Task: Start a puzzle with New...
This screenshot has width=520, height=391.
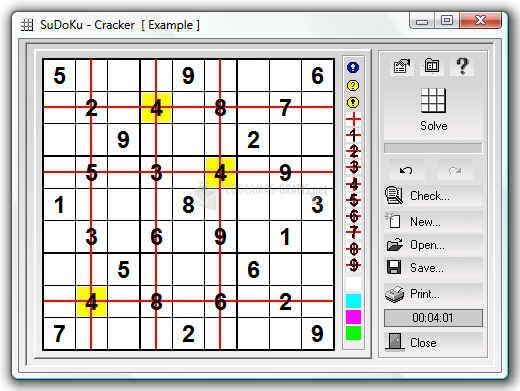Action: [425, 221]
